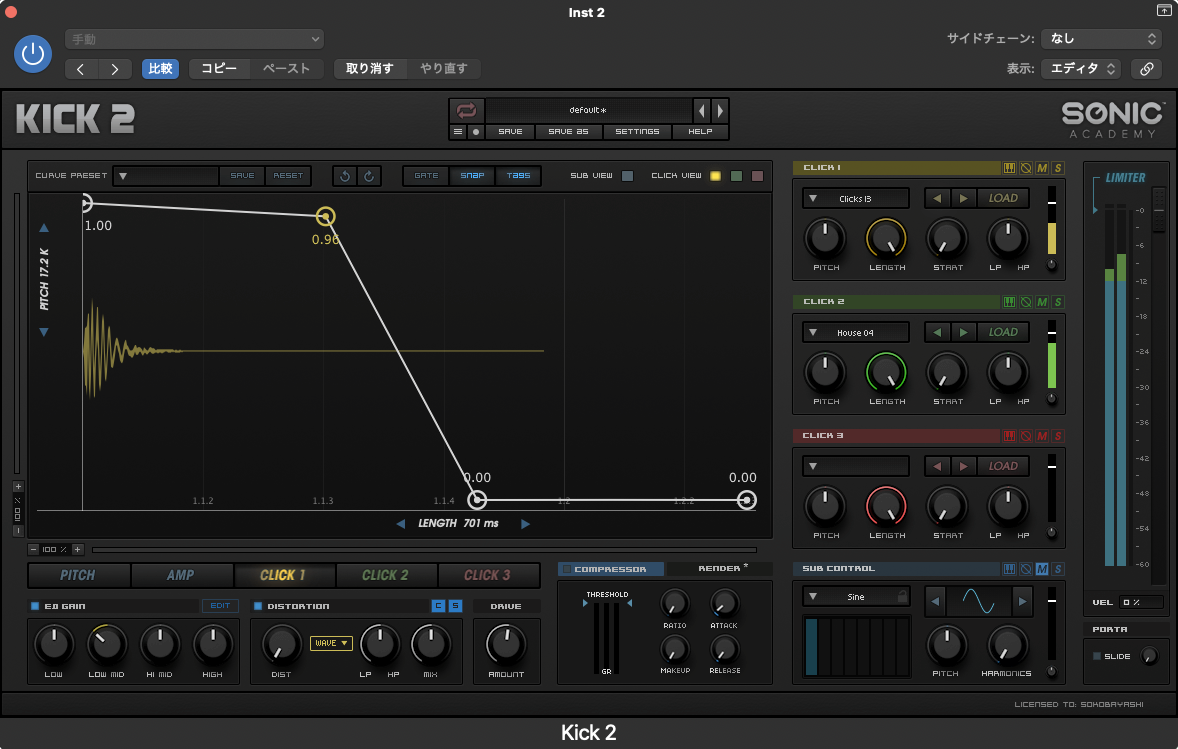Click the curve undo arrow icon
Screen dimensions: 1178x749
tap(345, 176)
